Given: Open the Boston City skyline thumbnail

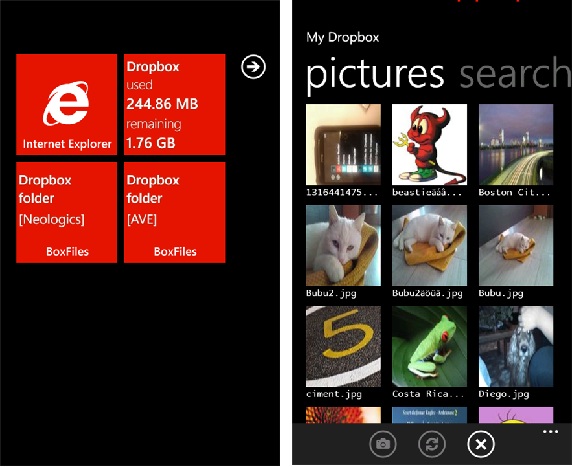Looking at the screenshot, I should (x=516, y=144).
